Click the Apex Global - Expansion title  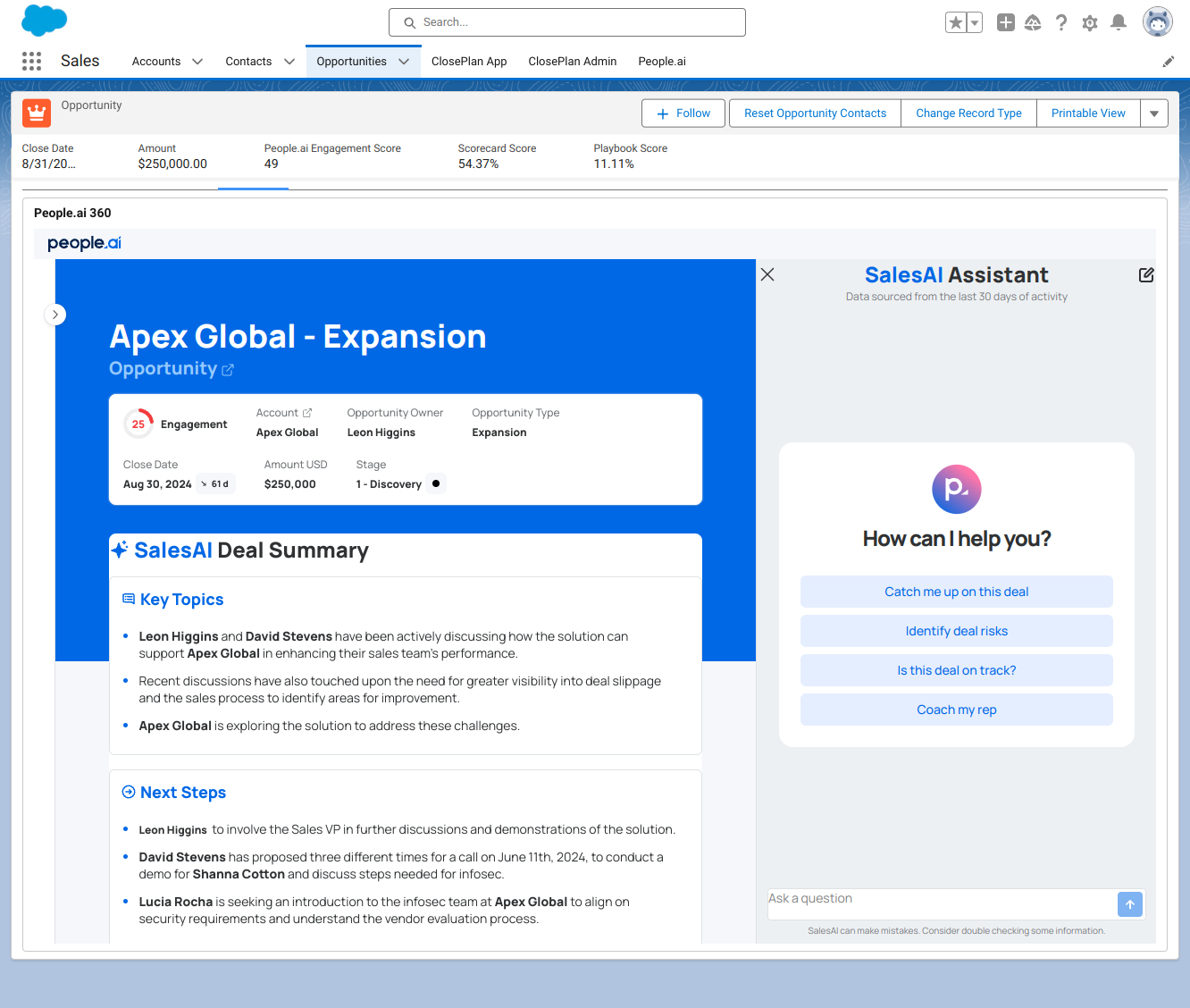point(297,336)
